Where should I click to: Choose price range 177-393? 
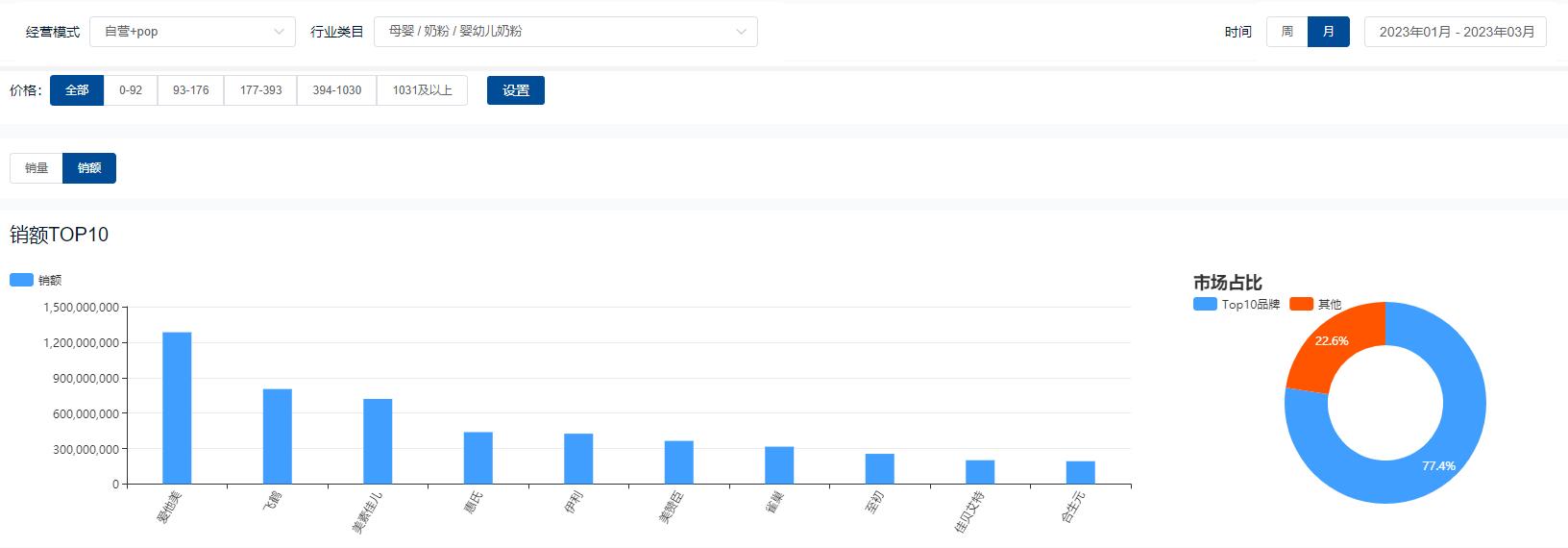point(260,90)
